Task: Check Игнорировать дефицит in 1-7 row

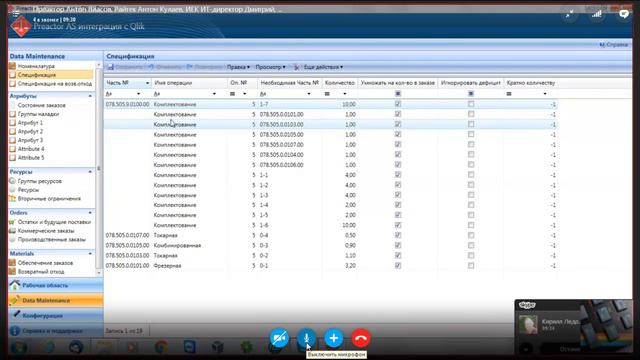Action: [471, 104]
